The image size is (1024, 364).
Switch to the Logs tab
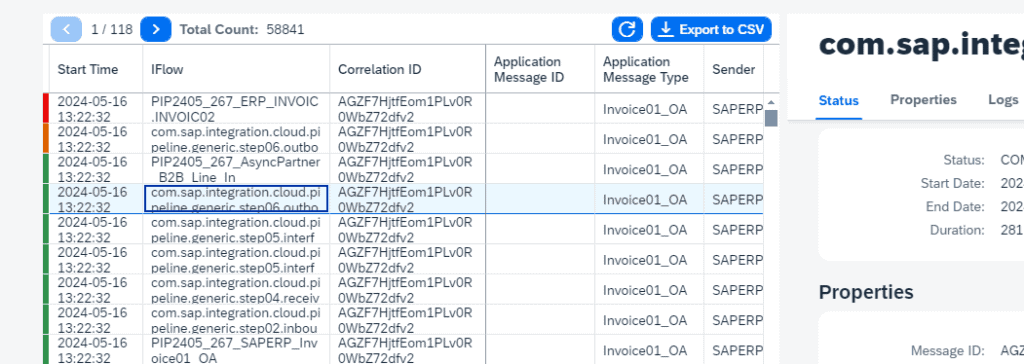pos(1003,99)
